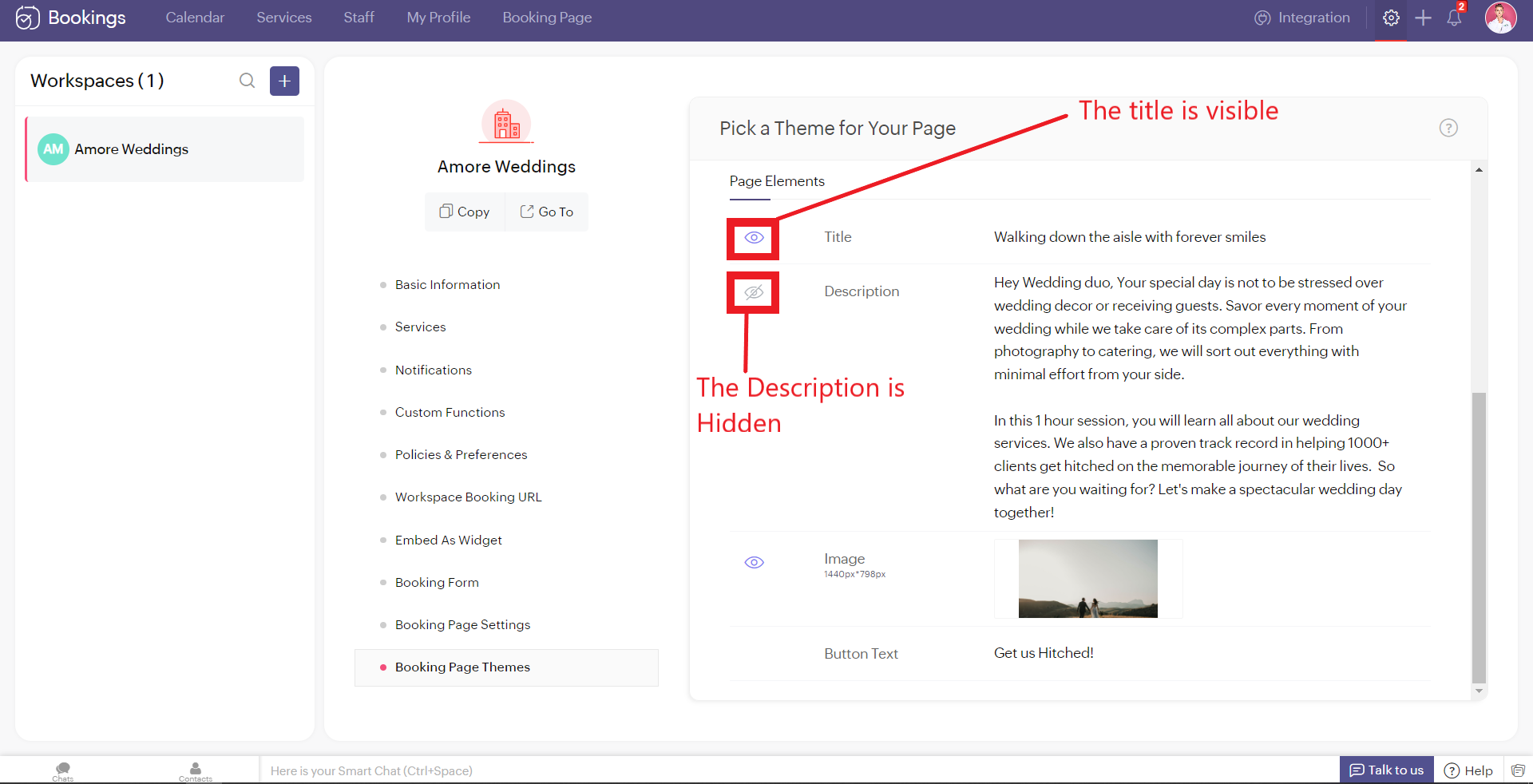Open the Staff menu
Image resolution: width=1533 pixels, height=784 pixels.
358,18
